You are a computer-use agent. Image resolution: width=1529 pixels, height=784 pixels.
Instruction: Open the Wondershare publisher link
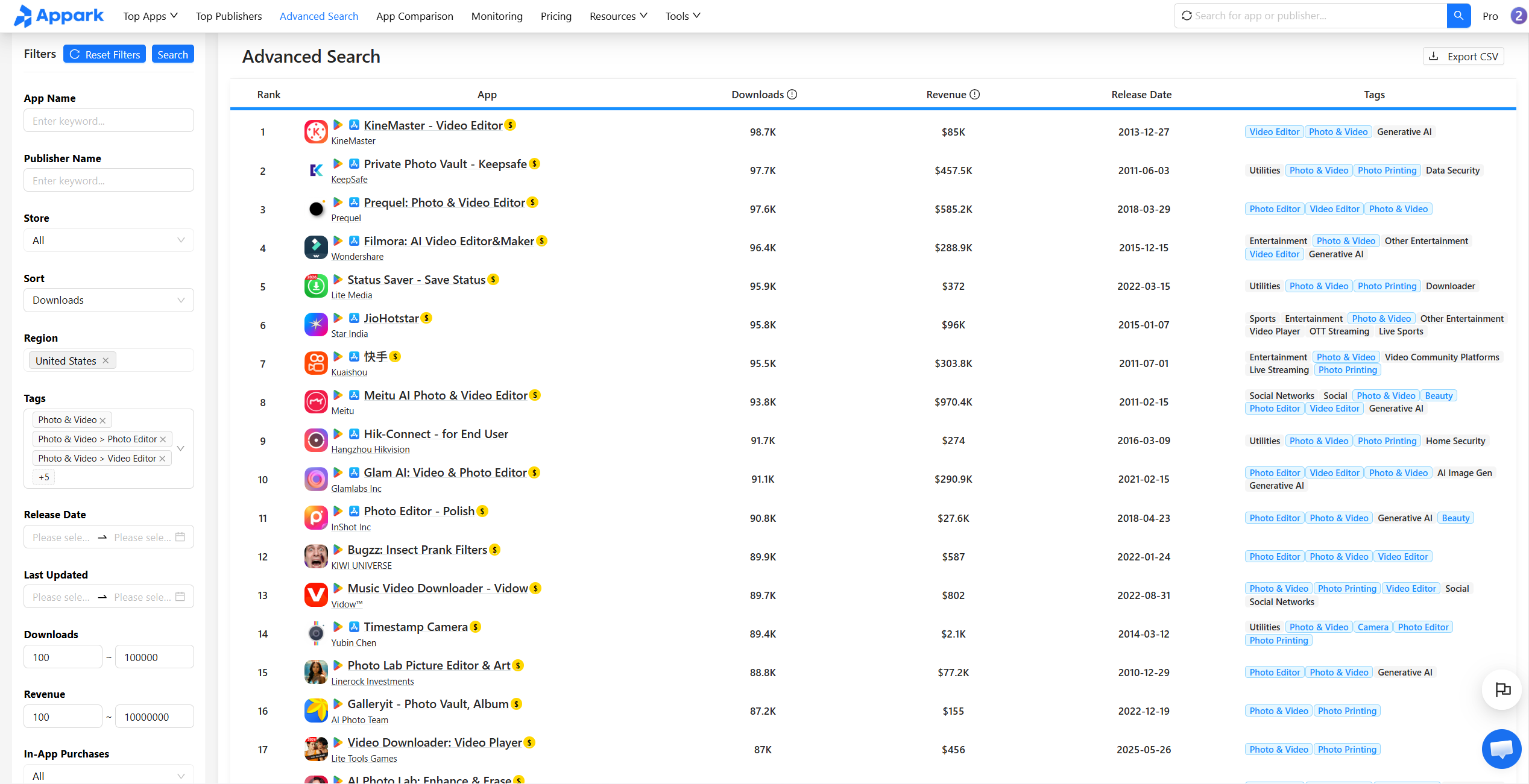click(357, 257)
